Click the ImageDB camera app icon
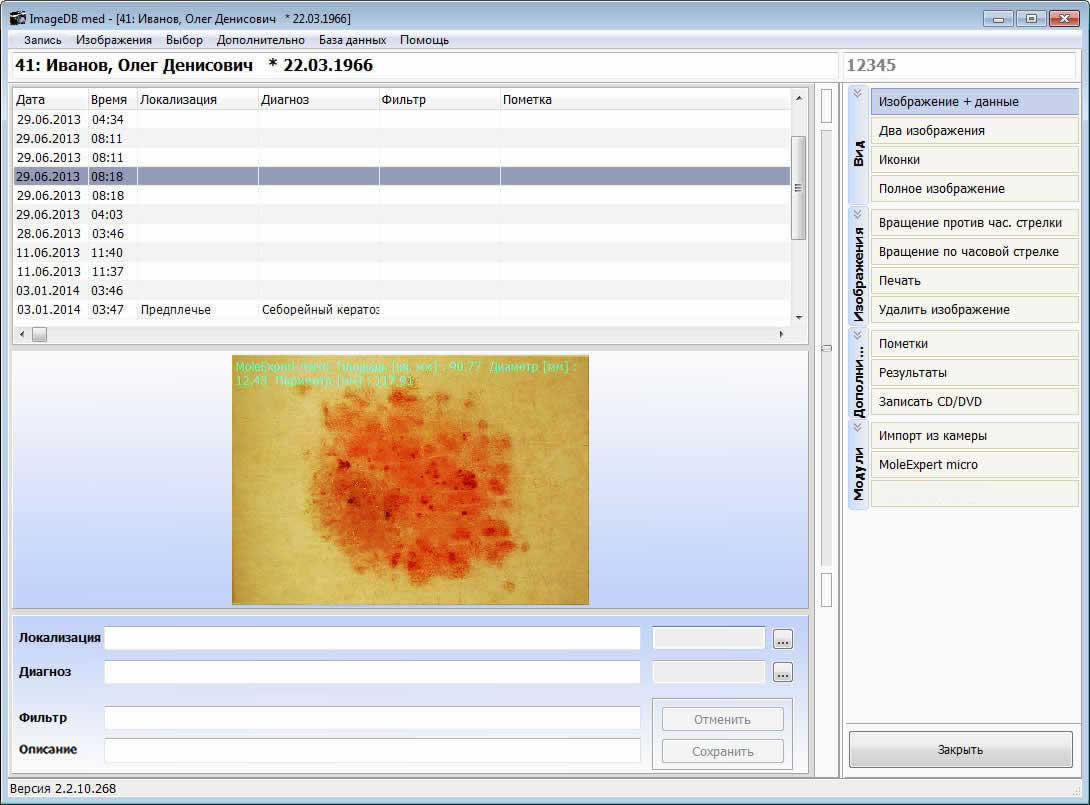 [17, 19]
